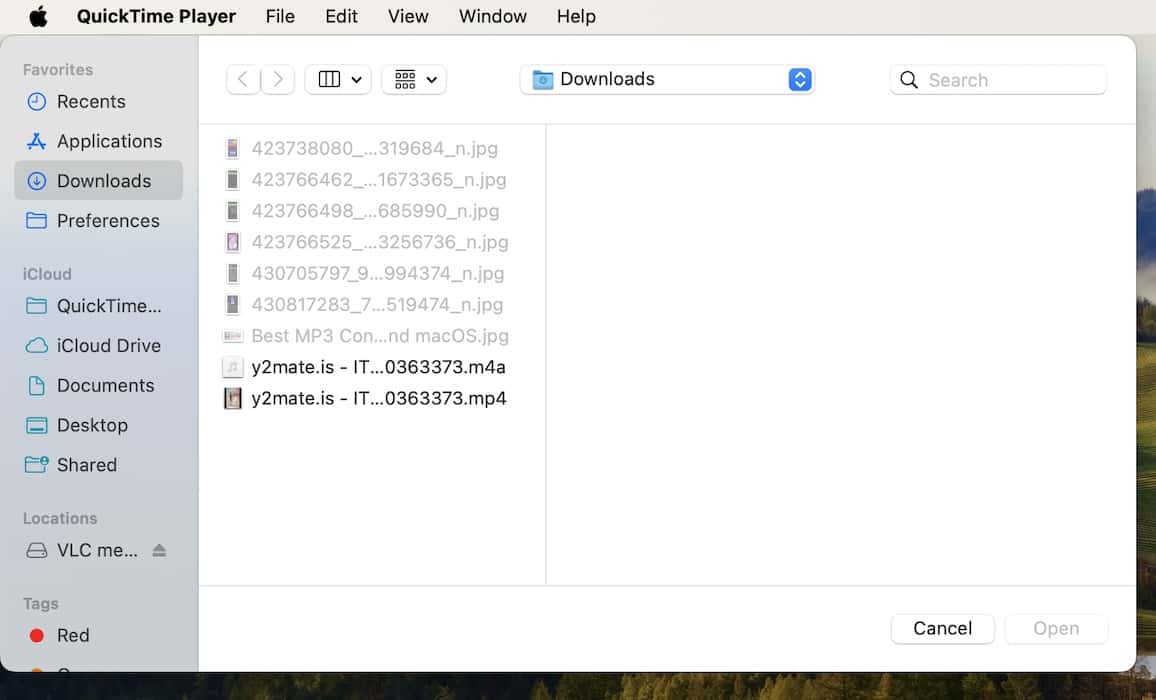Dismiss the dialog with Cancel
Screen dimensions: 1156x700
click(x=942, y=628)
